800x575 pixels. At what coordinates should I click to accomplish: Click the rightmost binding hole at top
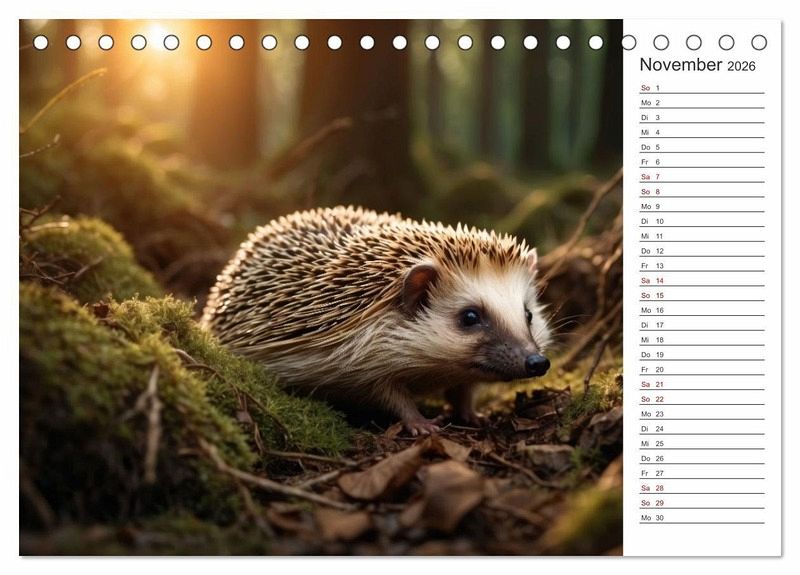pyautogui.click(x=759, y=42)
